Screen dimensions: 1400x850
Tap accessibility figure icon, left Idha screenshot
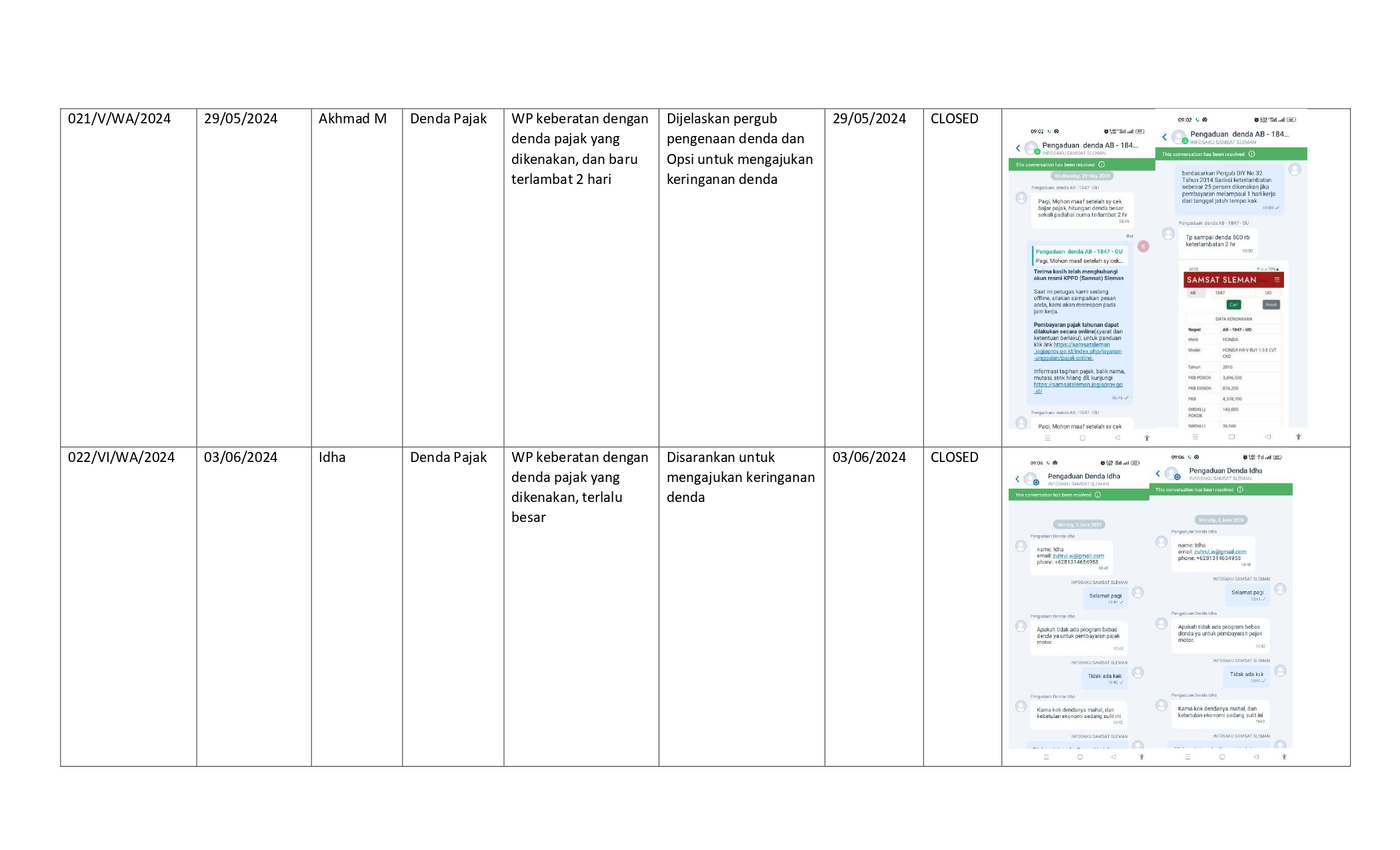point(1142,757)
